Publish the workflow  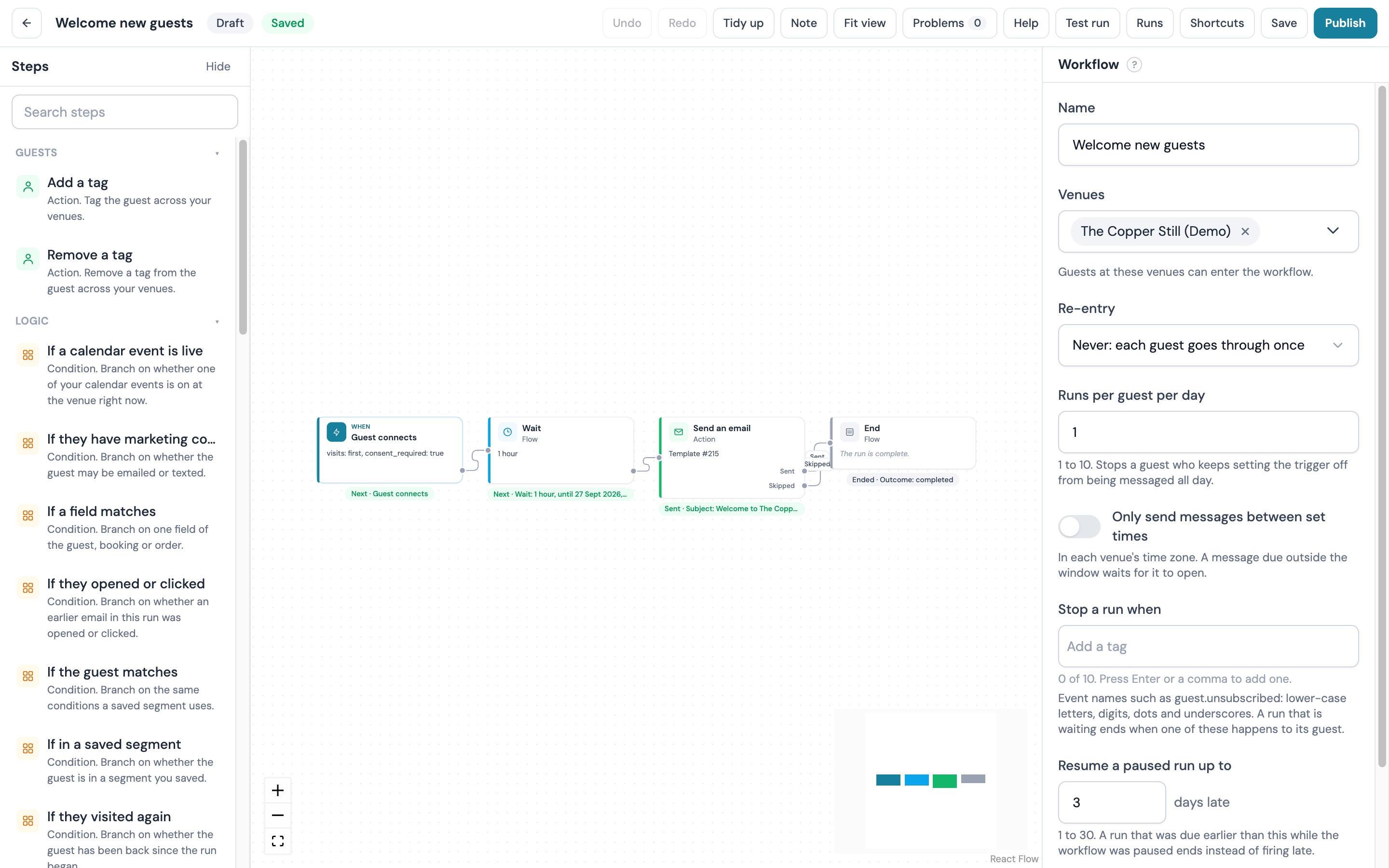[x=1345, y=23]
